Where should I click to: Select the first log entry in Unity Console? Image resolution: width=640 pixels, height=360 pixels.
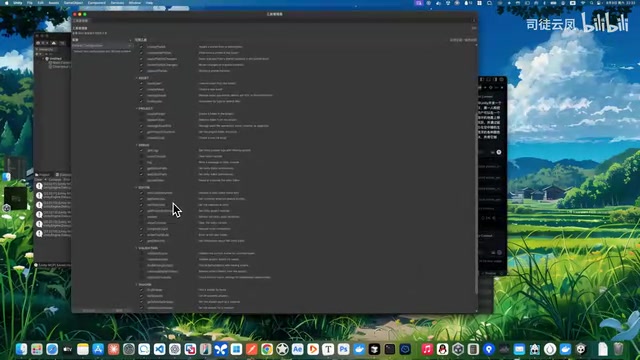(53, 186)
